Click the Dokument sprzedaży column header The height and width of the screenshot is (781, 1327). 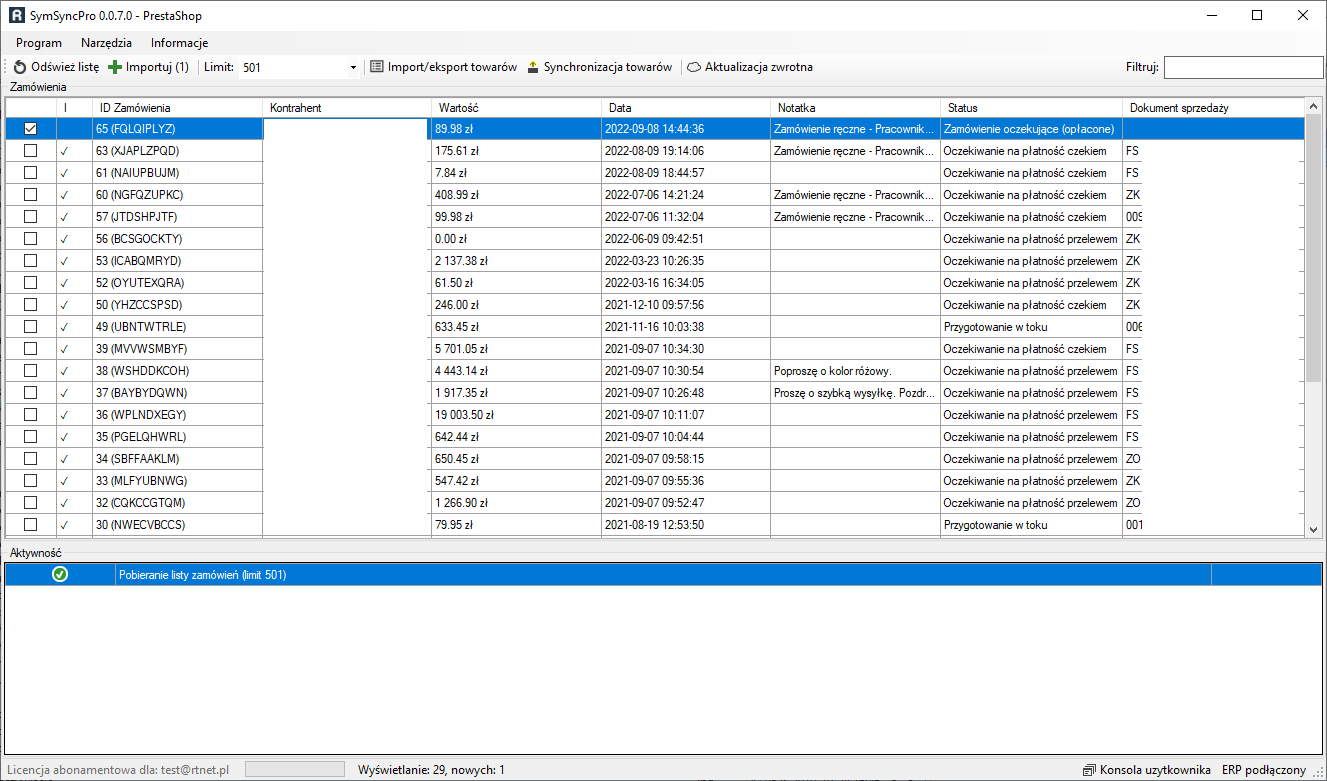tap(1213, 108)
